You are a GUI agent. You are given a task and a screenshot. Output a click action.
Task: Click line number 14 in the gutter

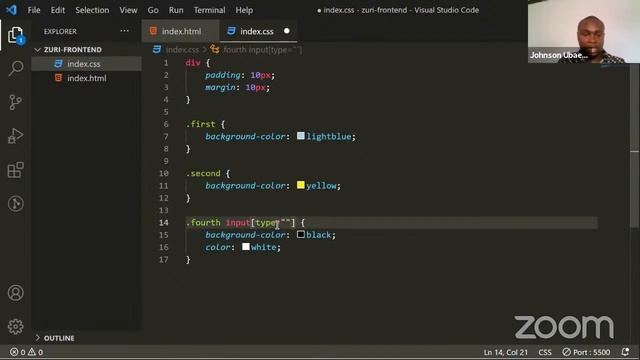pyautogui.click(x=164, y=222)
